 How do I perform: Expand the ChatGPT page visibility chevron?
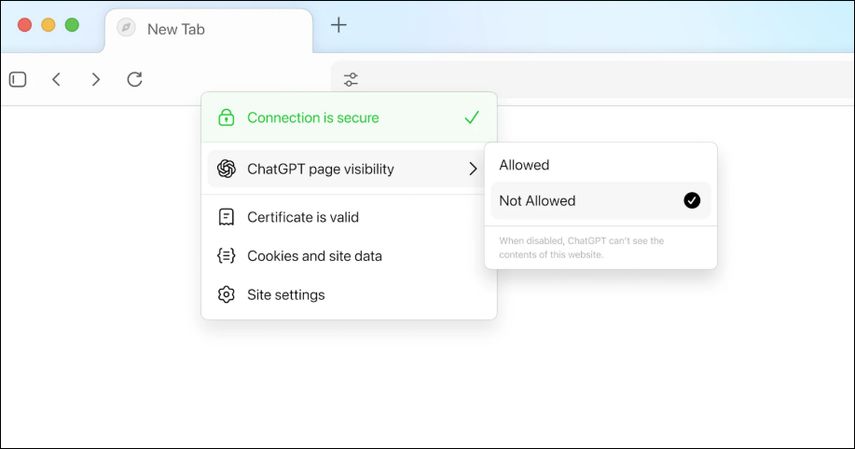tap(473, 169)
